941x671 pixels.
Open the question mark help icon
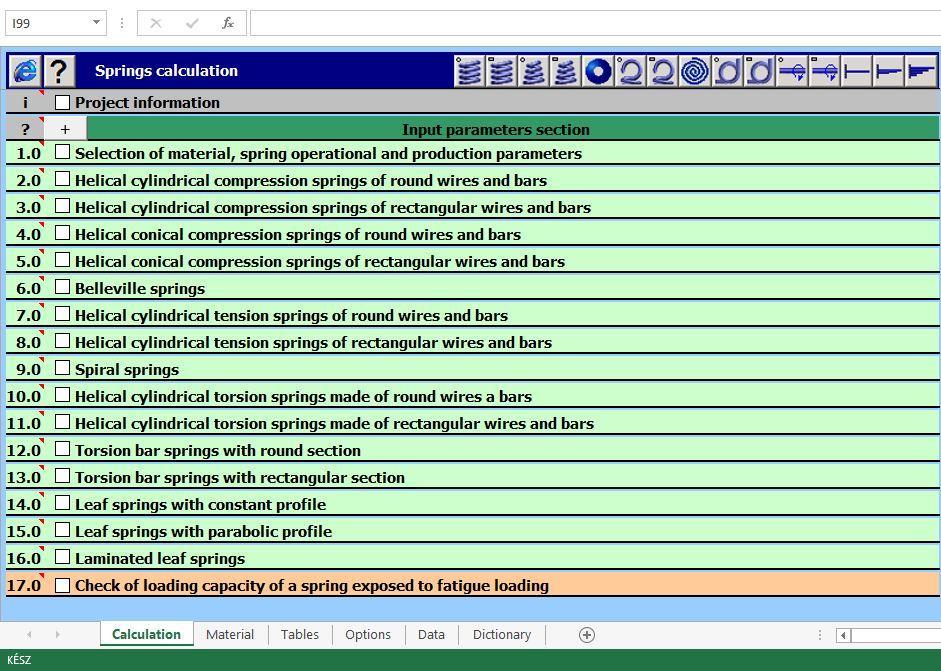pos(59,71)
